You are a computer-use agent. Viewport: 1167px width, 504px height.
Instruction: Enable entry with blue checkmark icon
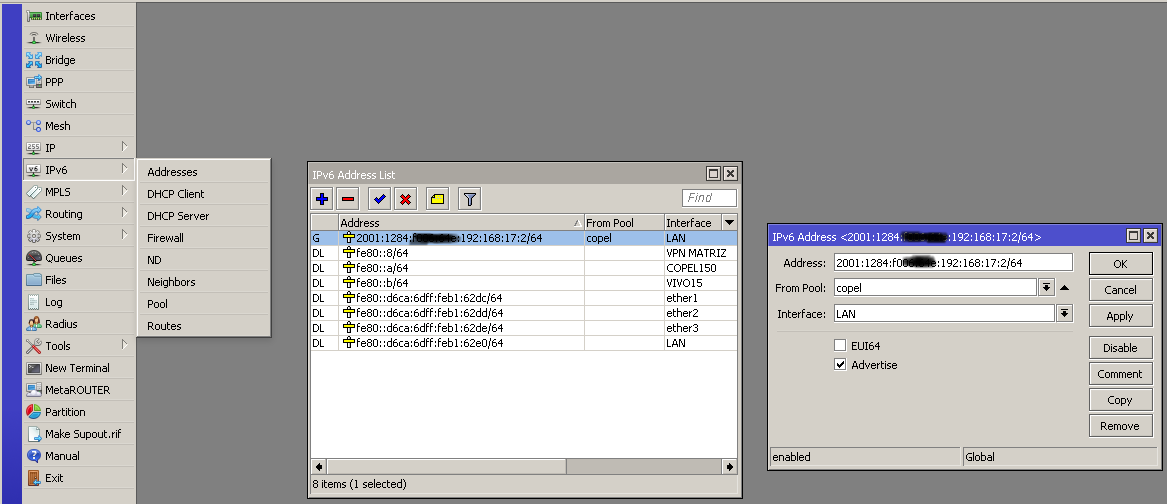[380, 199]
